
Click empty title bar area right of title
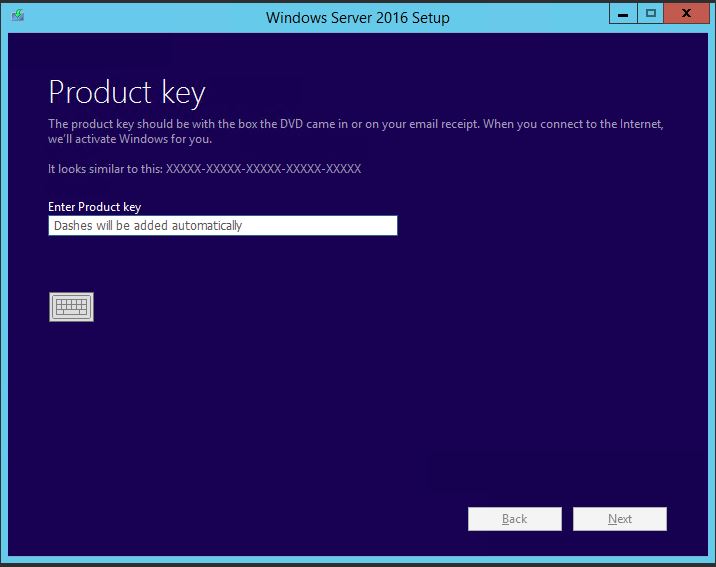(530, 17)
